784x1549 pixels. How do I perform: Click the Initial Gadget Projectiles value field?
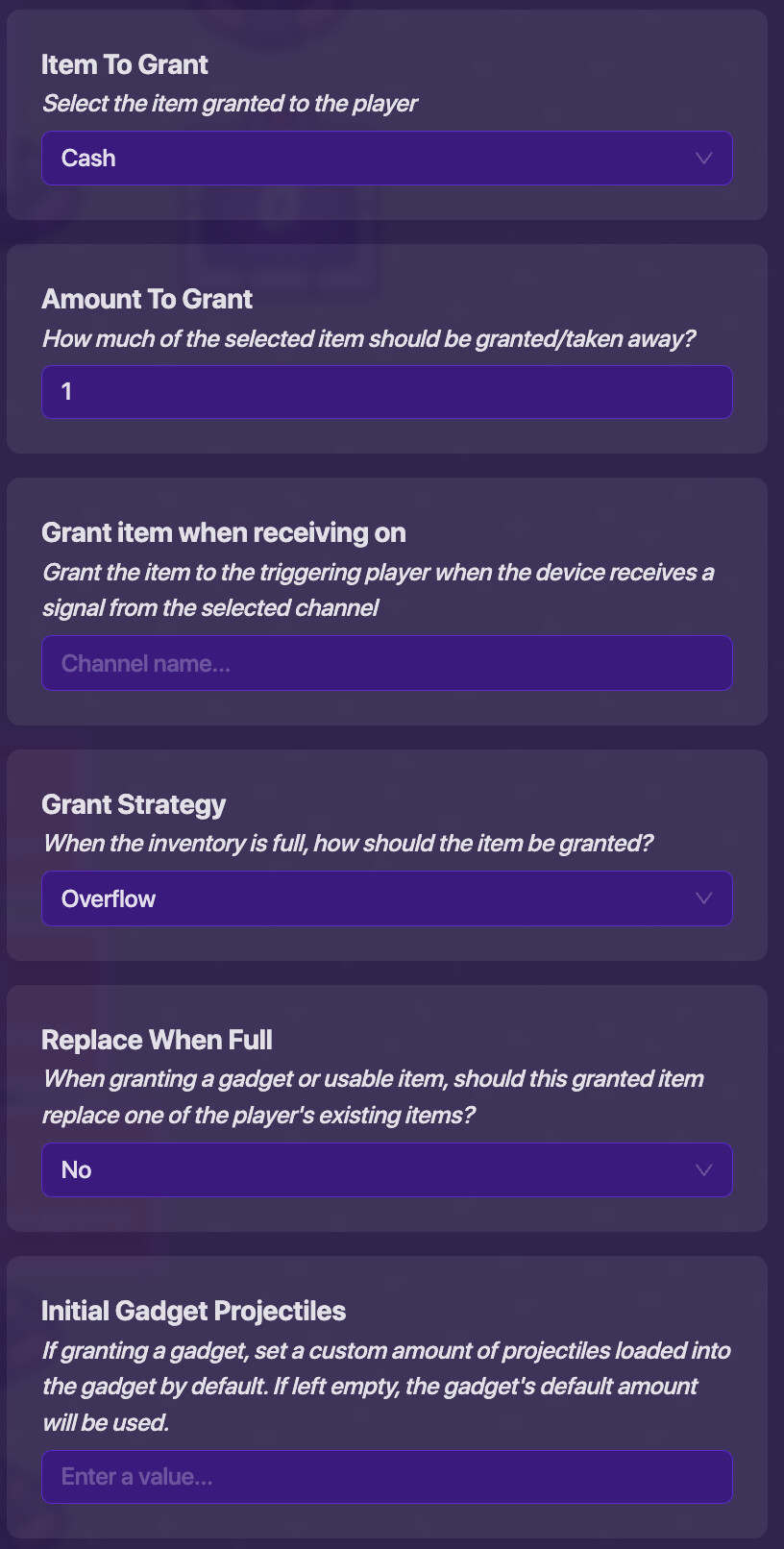(386, 1477)
